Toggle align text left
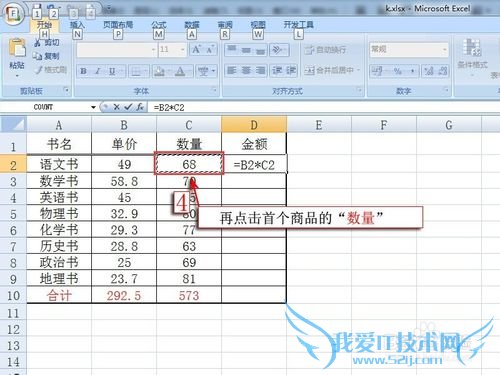500x375 pixels. (x=231, y=71)
